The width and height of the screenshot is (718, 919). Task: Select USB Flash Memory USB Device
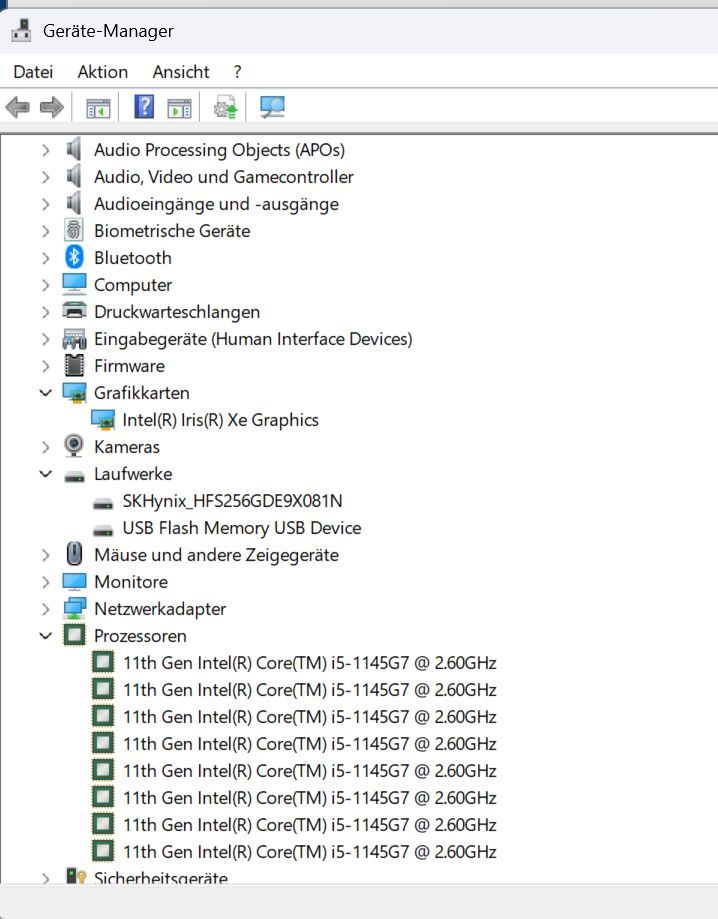click(x=241, y=528)
